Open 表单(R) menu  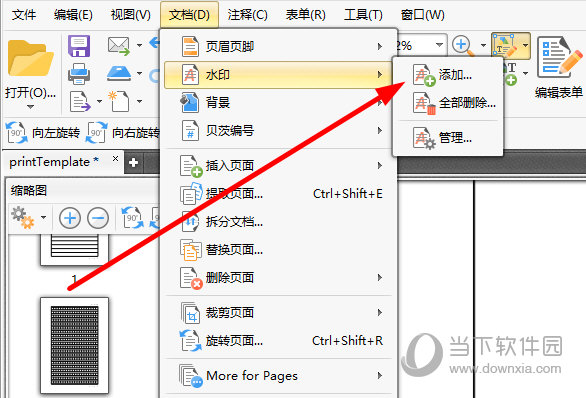click(305, 15)
